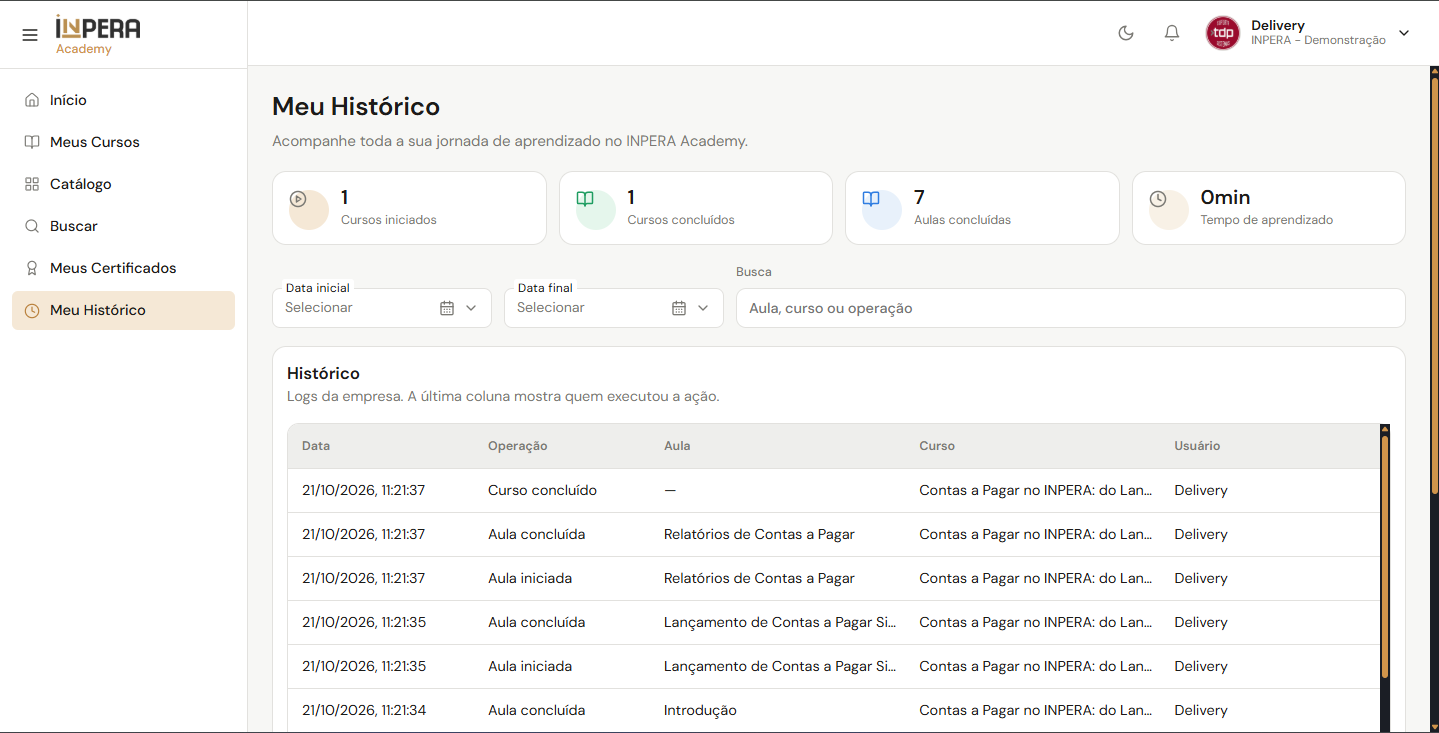Open the notifications bell
The height and width of the screenshot is (733, 1439).
[1172, 33]
